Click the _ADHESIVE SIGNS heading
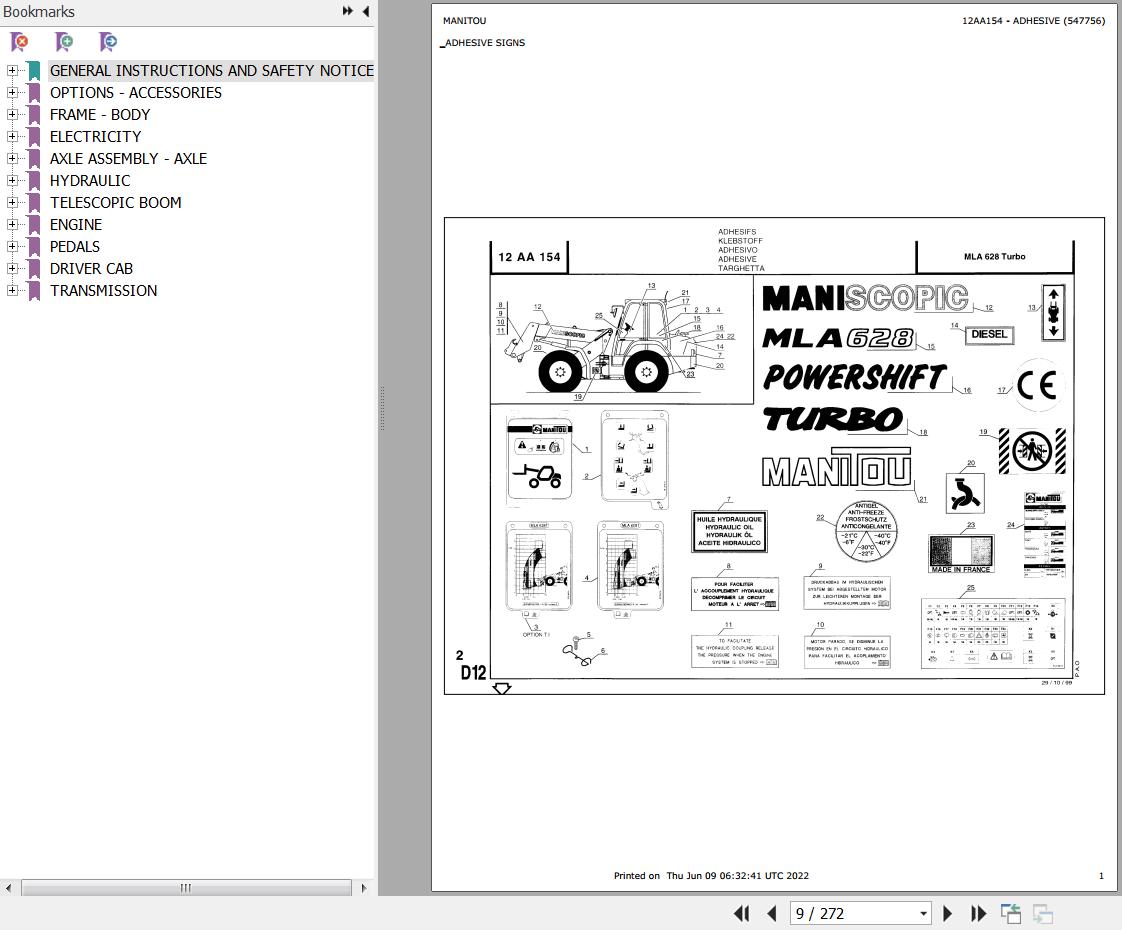Image resolution: width=1122 pixels, height=930 pixels. pyautogui.click(x=483, y=43)
